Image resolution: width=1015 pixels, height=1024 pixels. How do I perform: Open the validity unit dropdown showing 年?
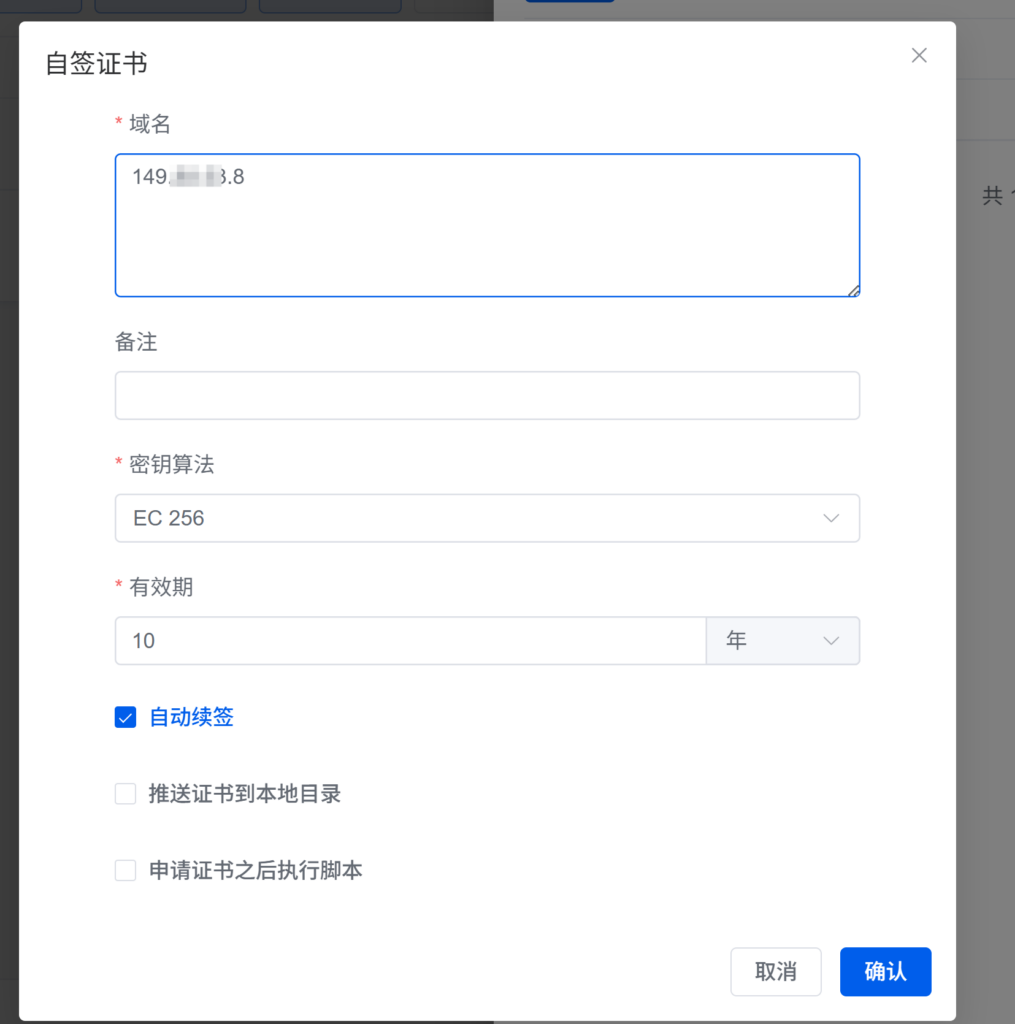(783, 641)
